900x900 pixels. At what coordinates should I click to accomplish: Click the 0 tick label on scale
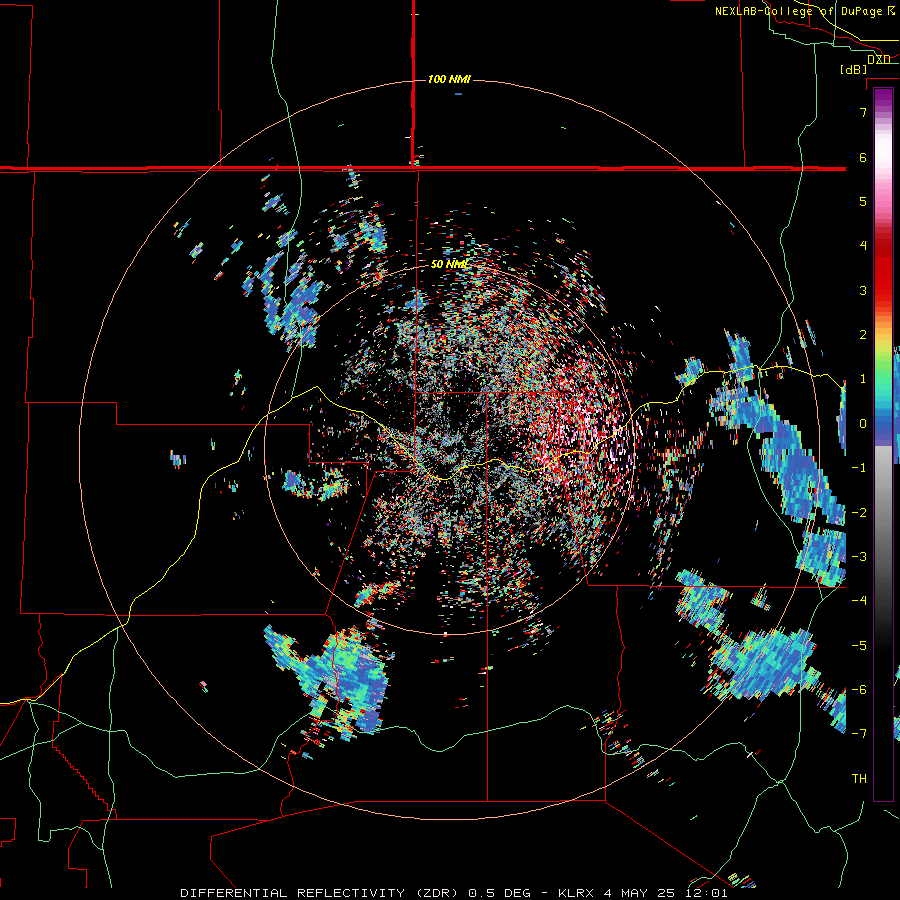(863, 424)
